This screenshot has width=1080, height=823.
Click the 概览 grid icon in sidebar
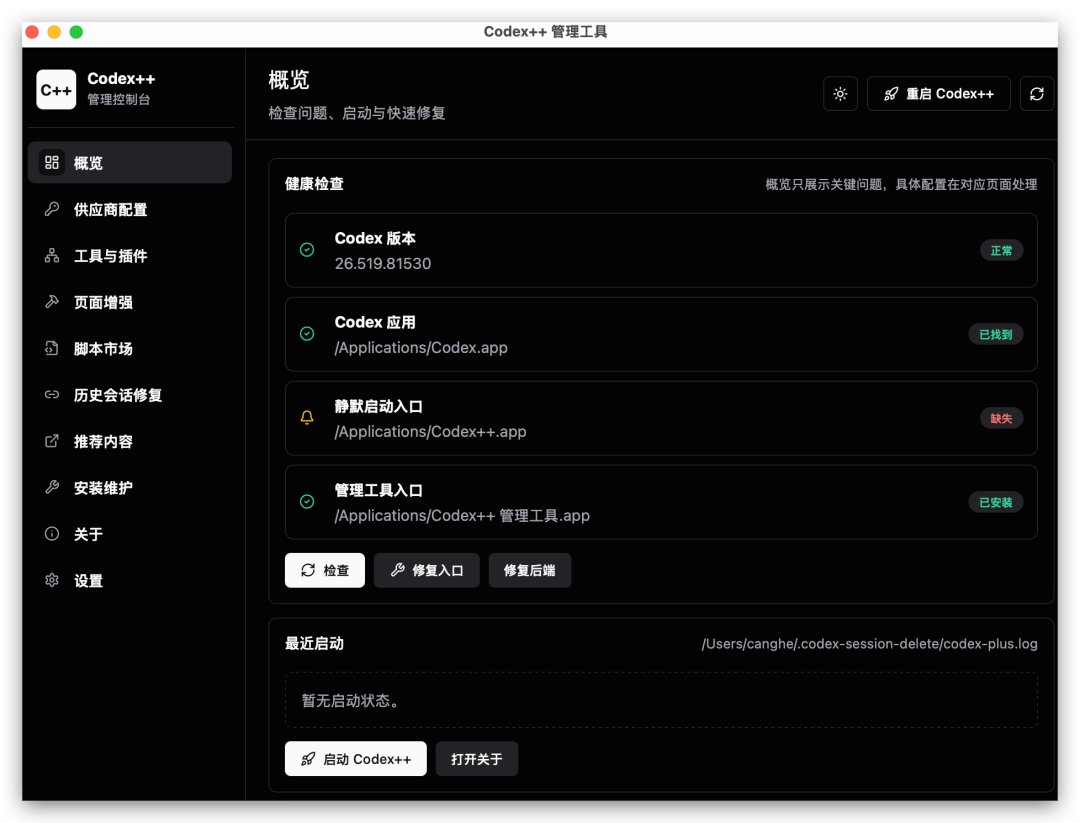[52, 163]
